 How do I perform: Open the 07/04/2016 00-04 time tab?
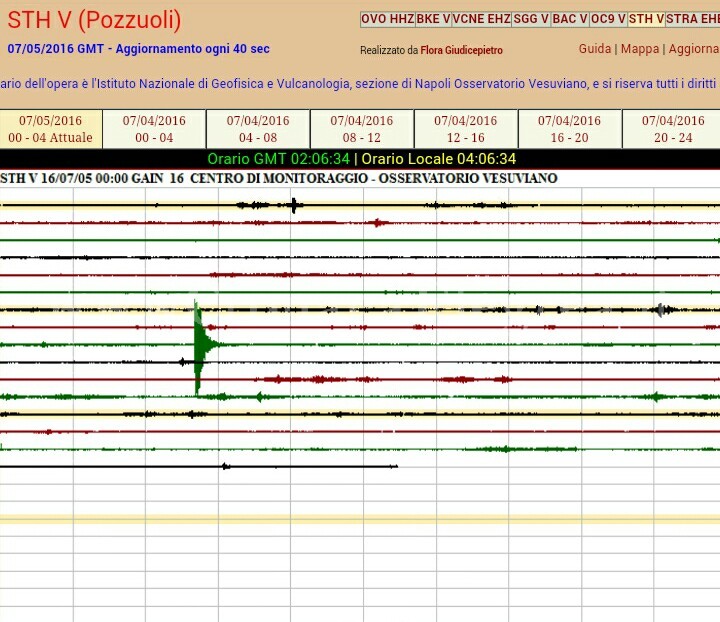tap(154, 129)
